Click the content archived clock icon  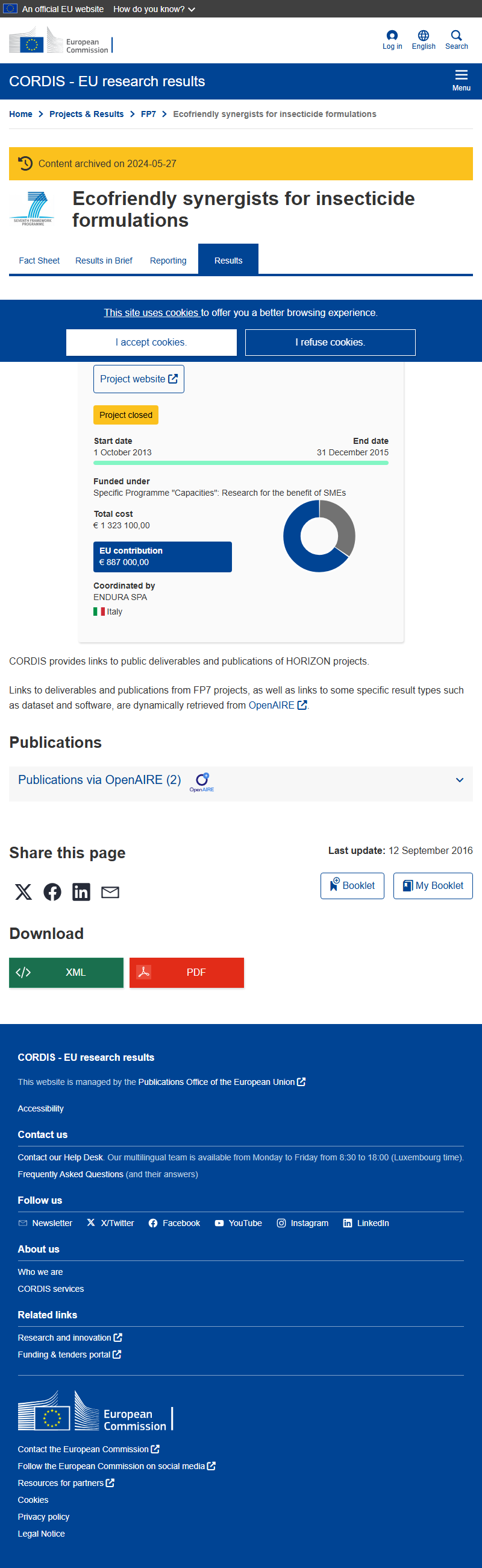tap(25, 164)
